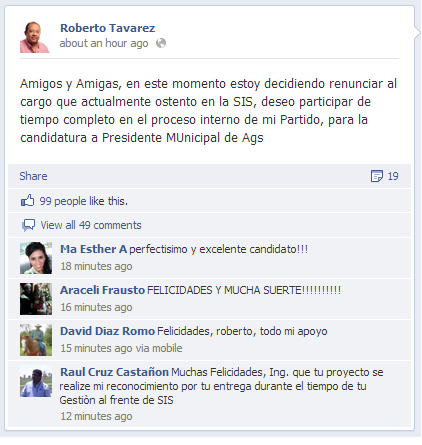The height and width of the screenshot is (445, 422).
Task: Open Araceli Frausto's avatar photo
Action: click(x=36, y=299)
